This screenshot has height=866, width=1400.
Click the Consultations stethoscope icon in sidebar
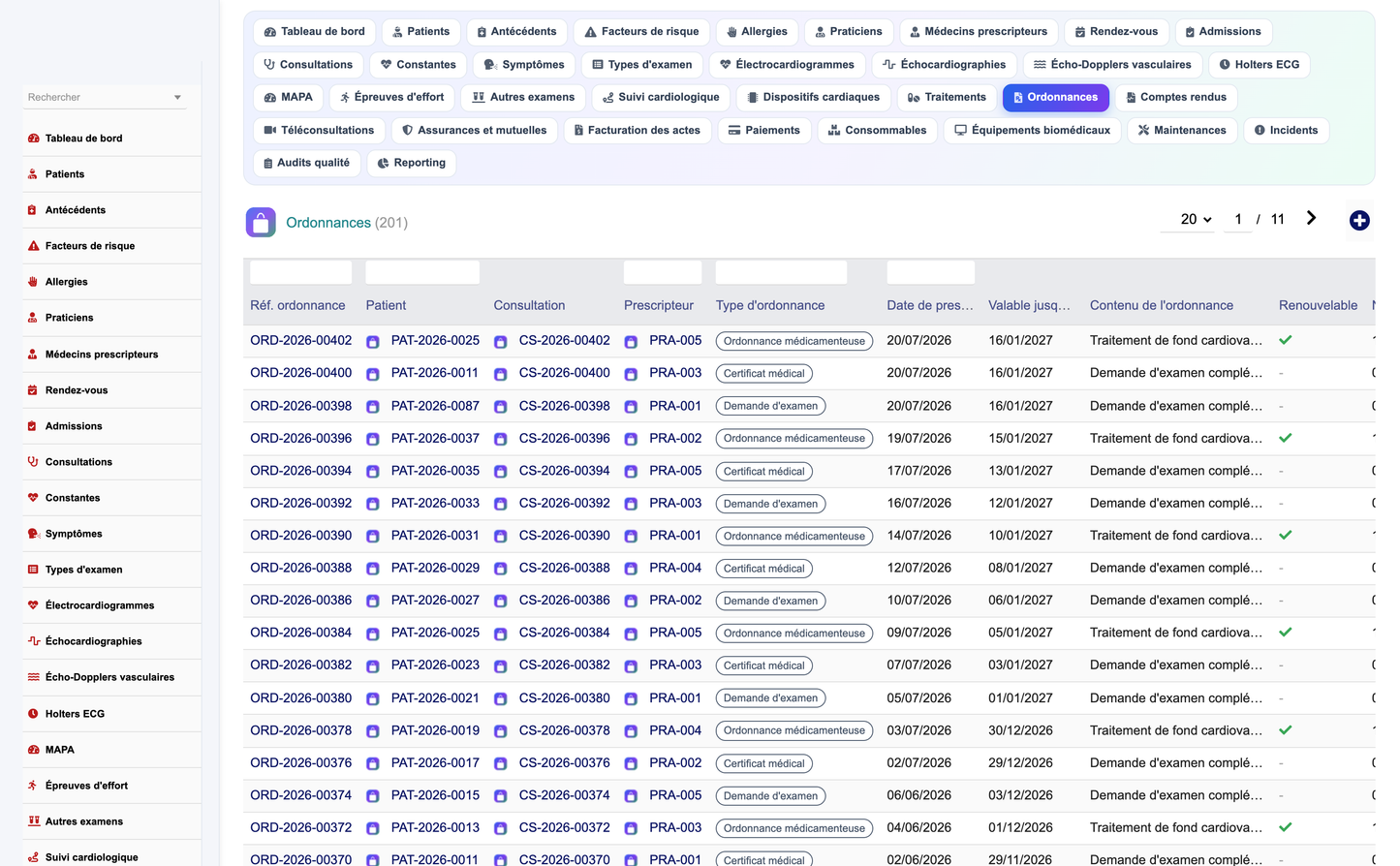pyautogui.click(x=34, y=462)
